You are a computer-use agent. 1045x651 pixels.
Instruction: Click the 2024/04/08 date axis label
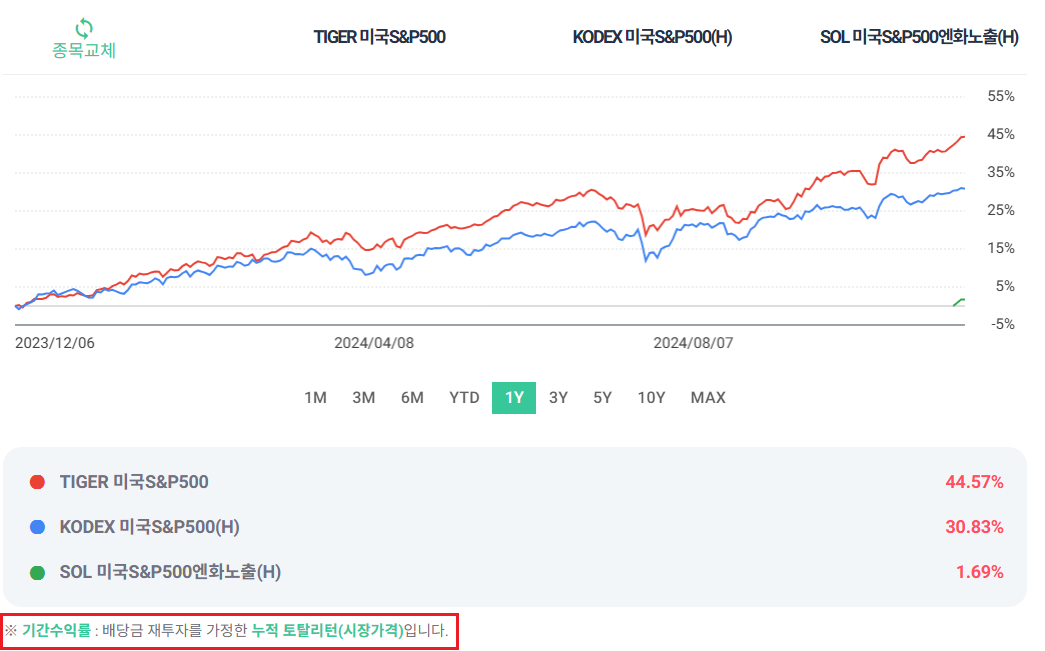pos(374,343)
